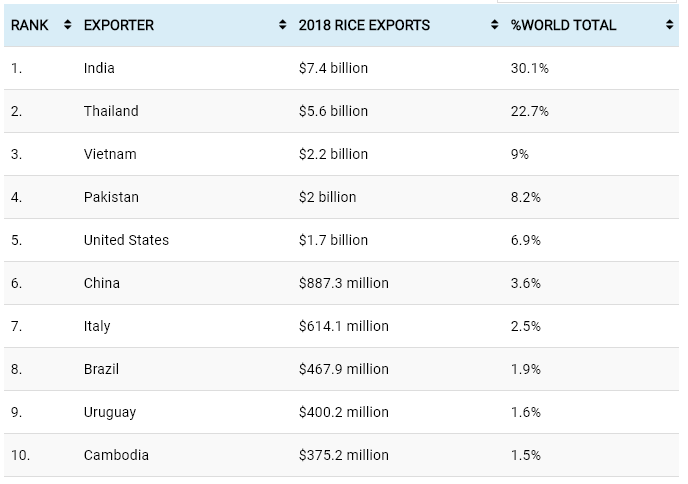Select the $887.3 million value cell

(343, 283)
